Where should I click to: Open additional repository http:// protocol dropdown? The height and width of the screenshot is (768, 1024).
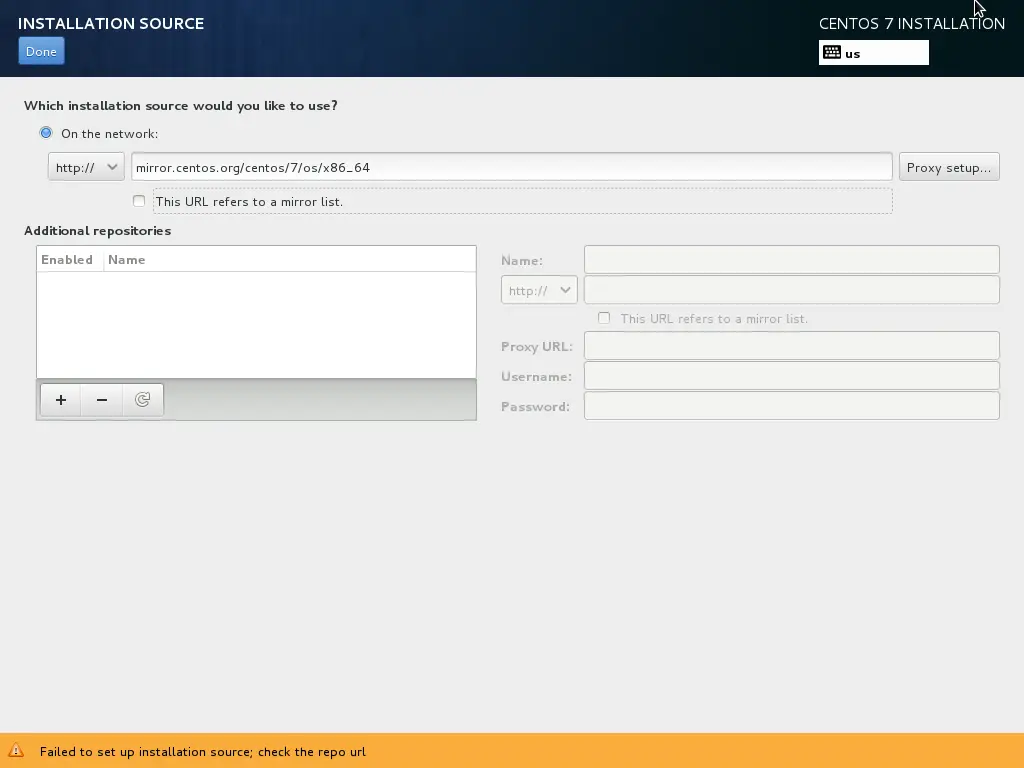pyautogui.click(x=539, y=290)
